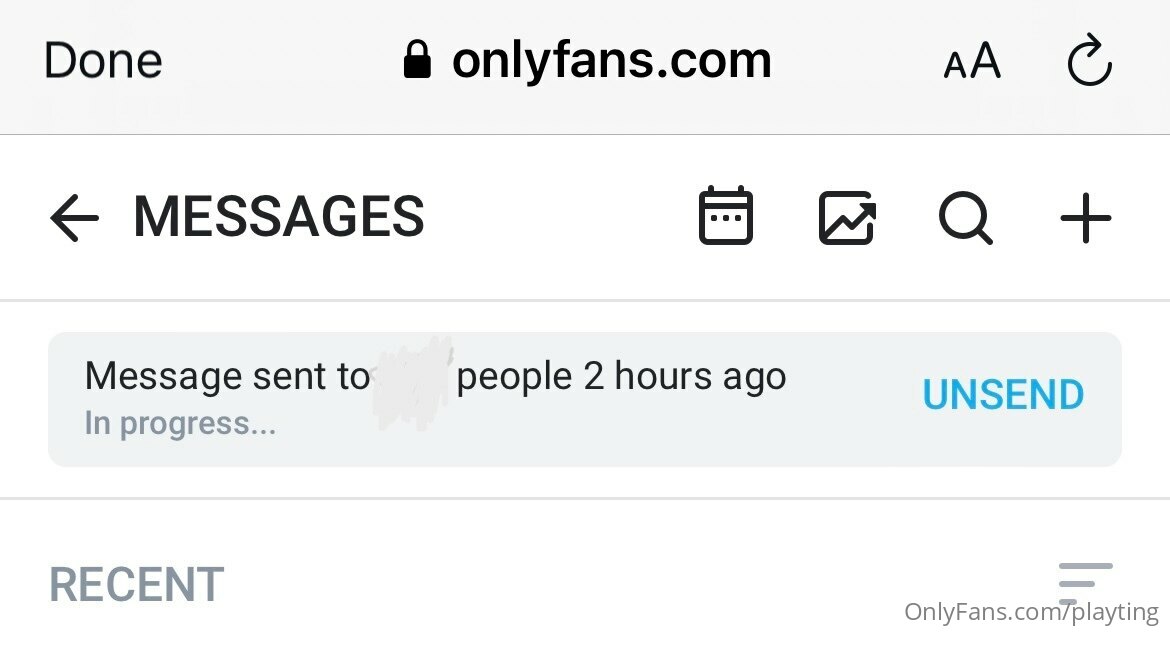Click the "Message sent to" banner text

click(x=227, y=377)
